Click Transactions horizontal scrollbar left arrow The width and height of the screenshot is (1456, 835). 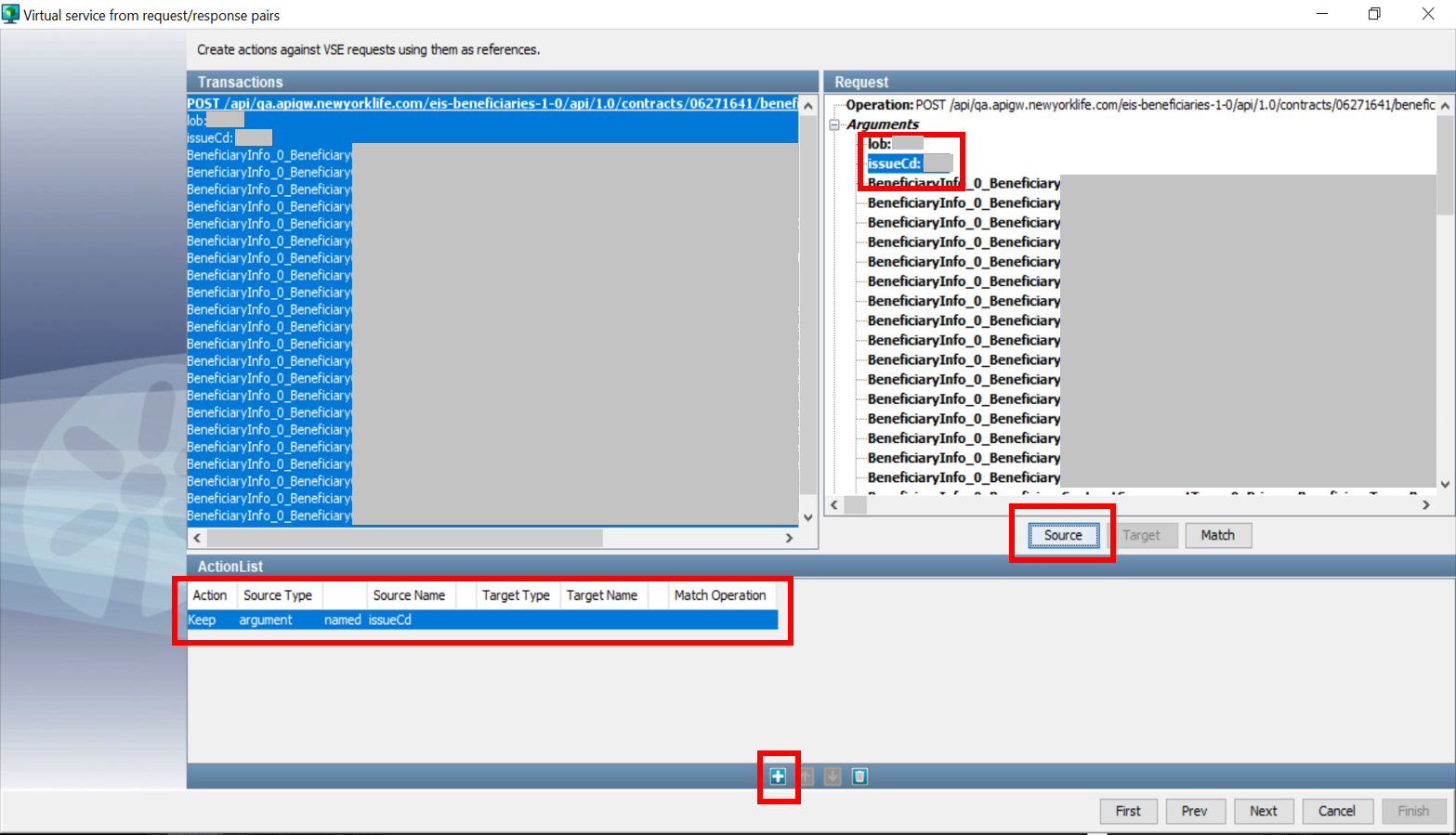tap(197, 538)
